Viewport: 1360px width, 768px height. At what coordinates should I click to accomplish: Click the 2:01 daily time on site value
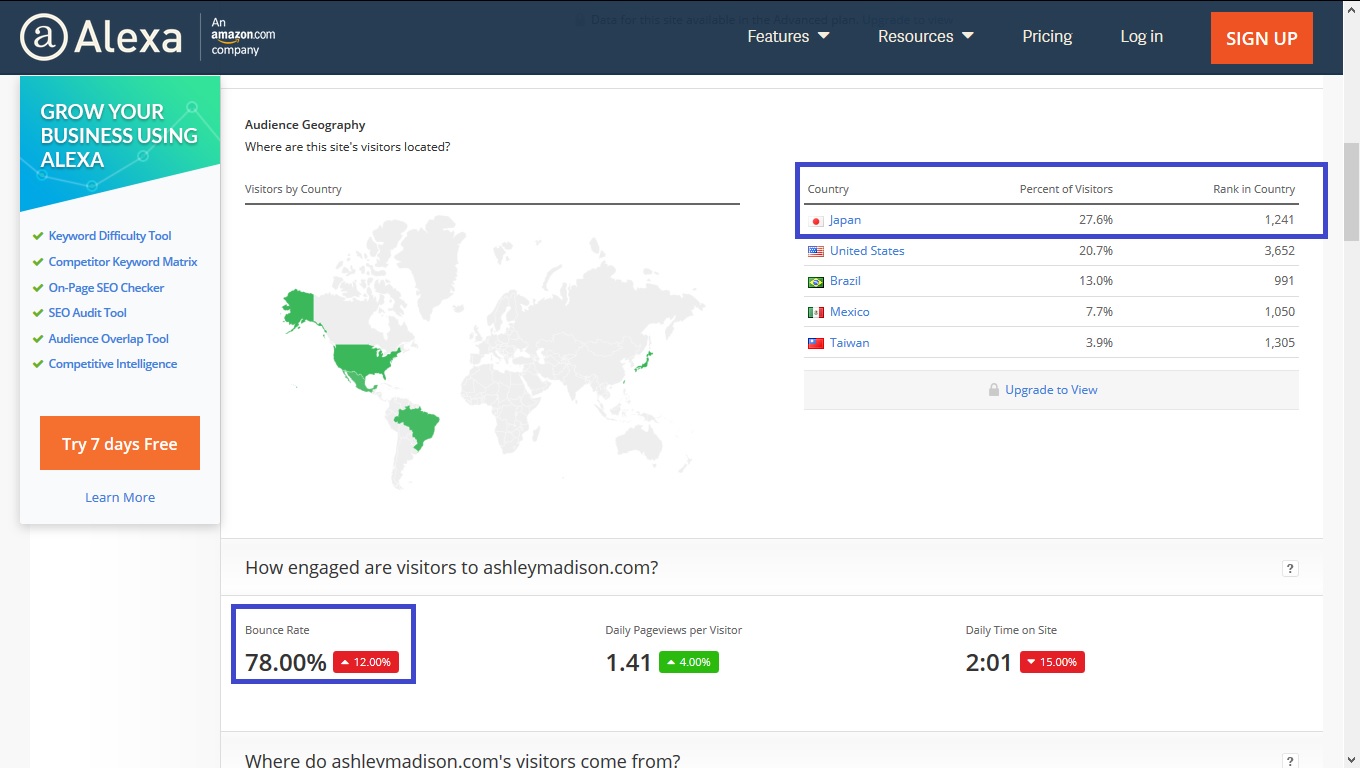coord(989,662)
